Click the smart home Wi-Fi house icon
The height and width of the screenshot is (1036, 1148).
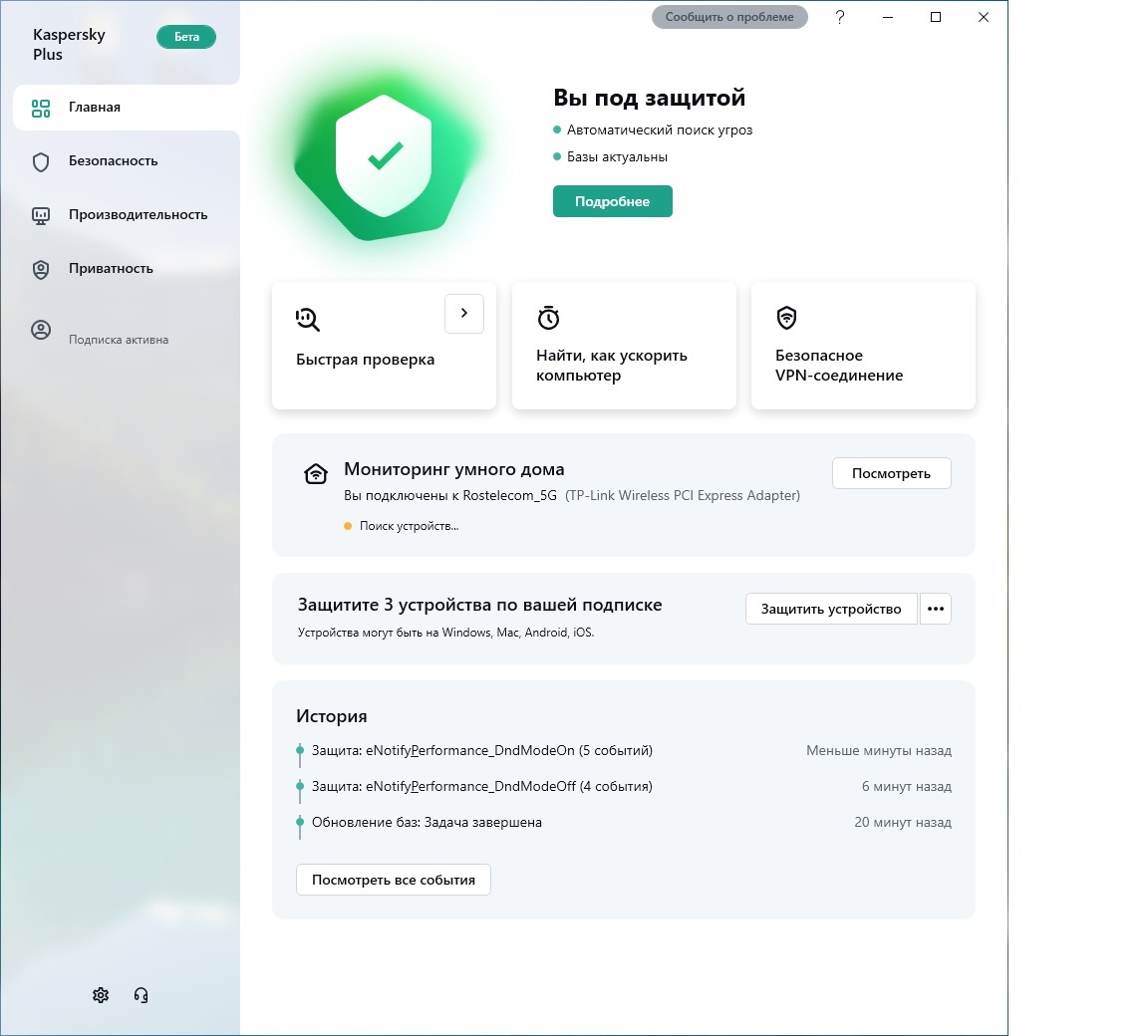(316, 474)
